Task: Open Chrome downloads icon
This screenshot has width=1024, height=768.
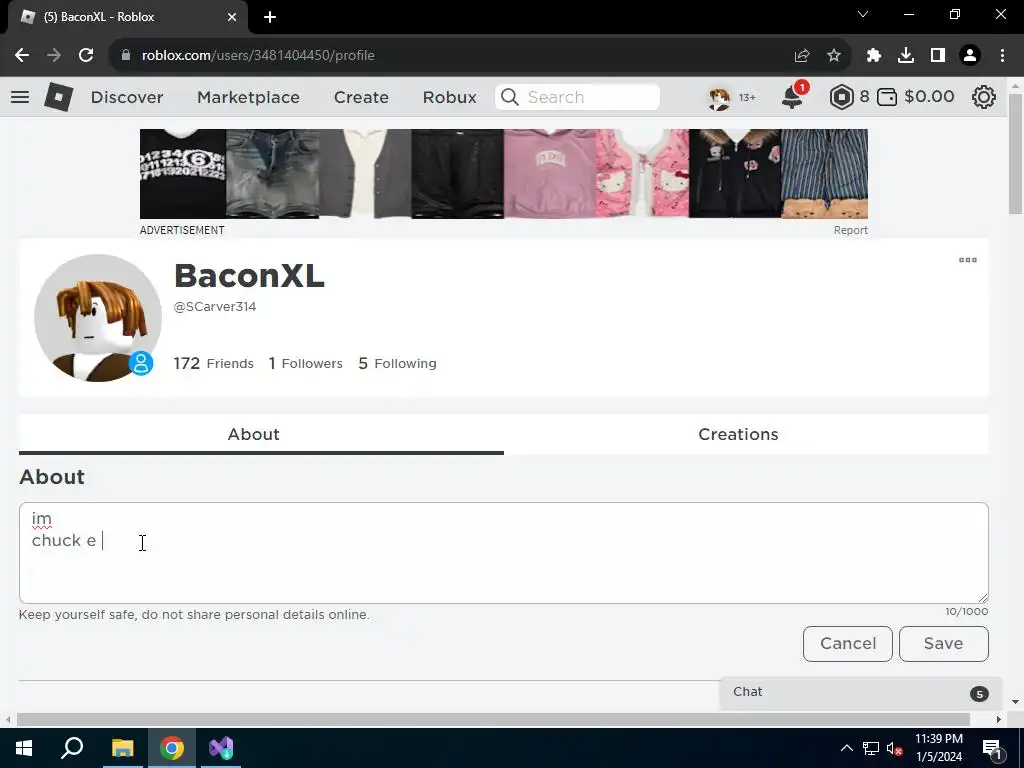Action: [x=906, y=56]
